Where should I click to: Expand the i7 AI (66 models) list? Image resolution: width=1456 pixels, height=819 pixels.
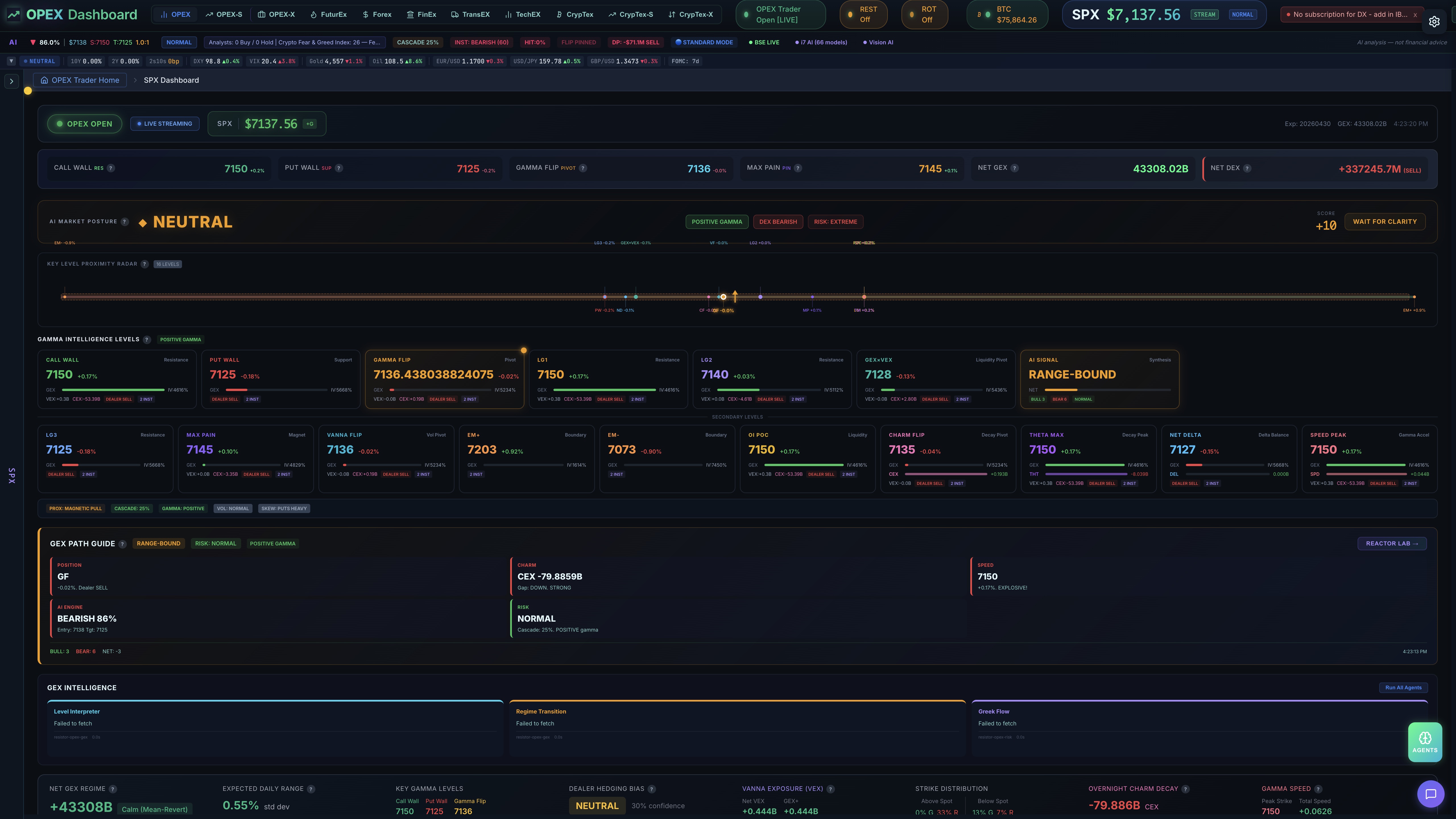pyautogui.click(x=821, y=42)
